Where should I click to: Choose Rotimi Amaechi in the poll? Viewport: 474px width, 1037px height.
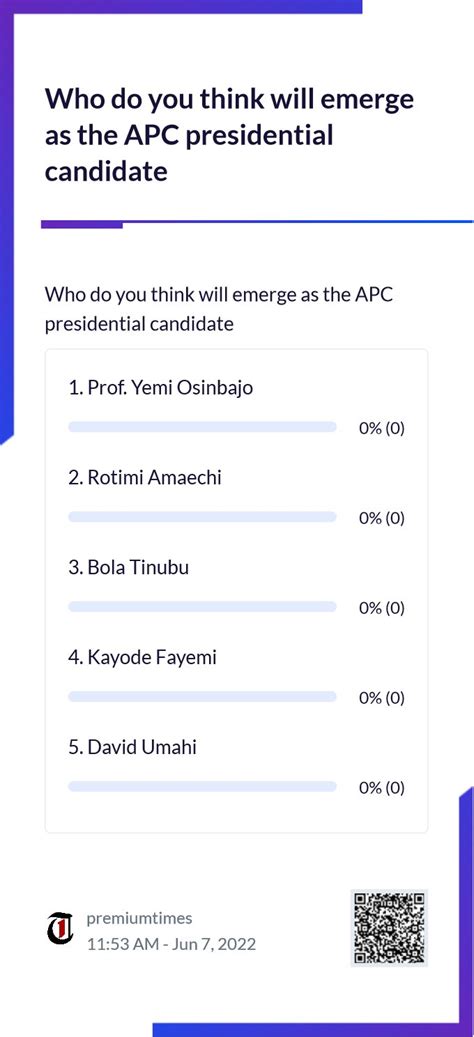point(145,477)
